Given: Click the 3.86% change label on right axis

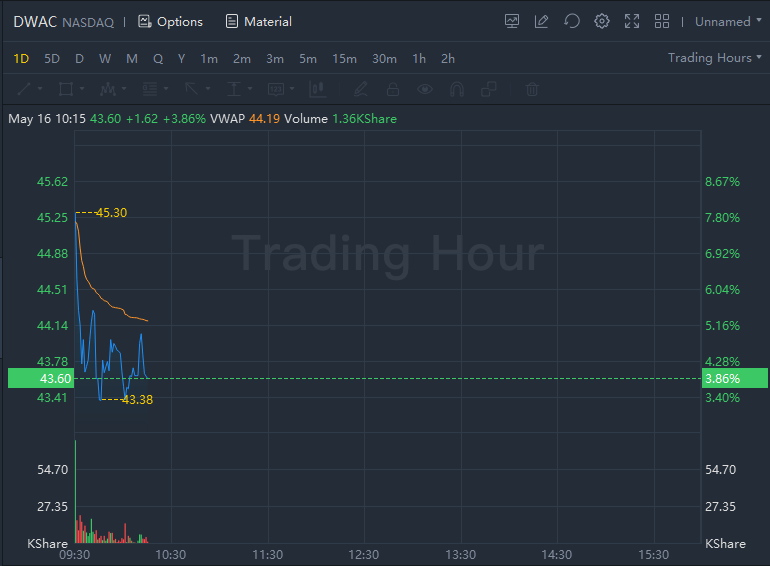Looking at the screenshot, I should [734, 378].
